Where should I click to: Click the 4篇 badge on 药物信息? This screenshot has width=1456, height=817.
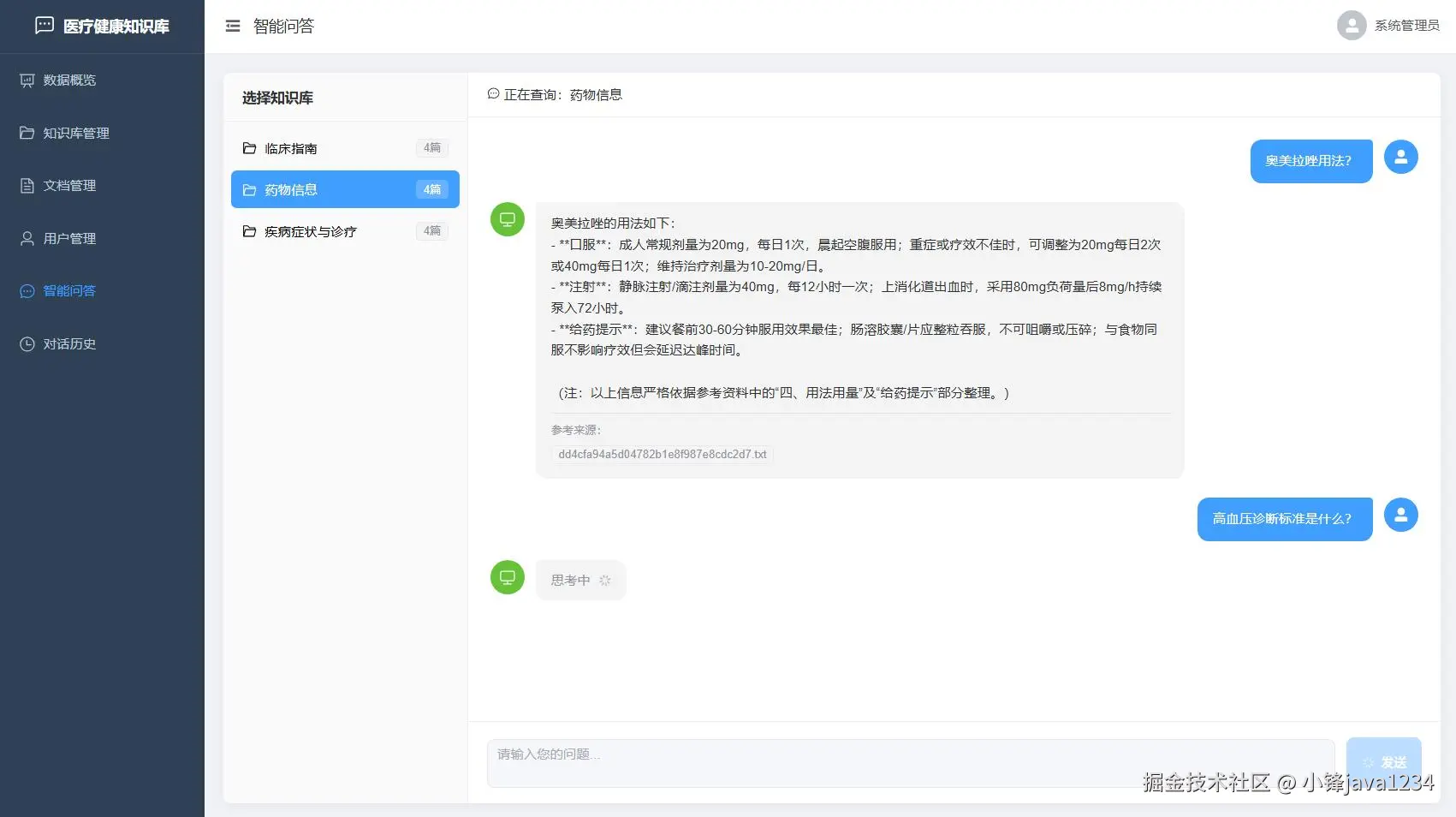(x=432, y=190)
